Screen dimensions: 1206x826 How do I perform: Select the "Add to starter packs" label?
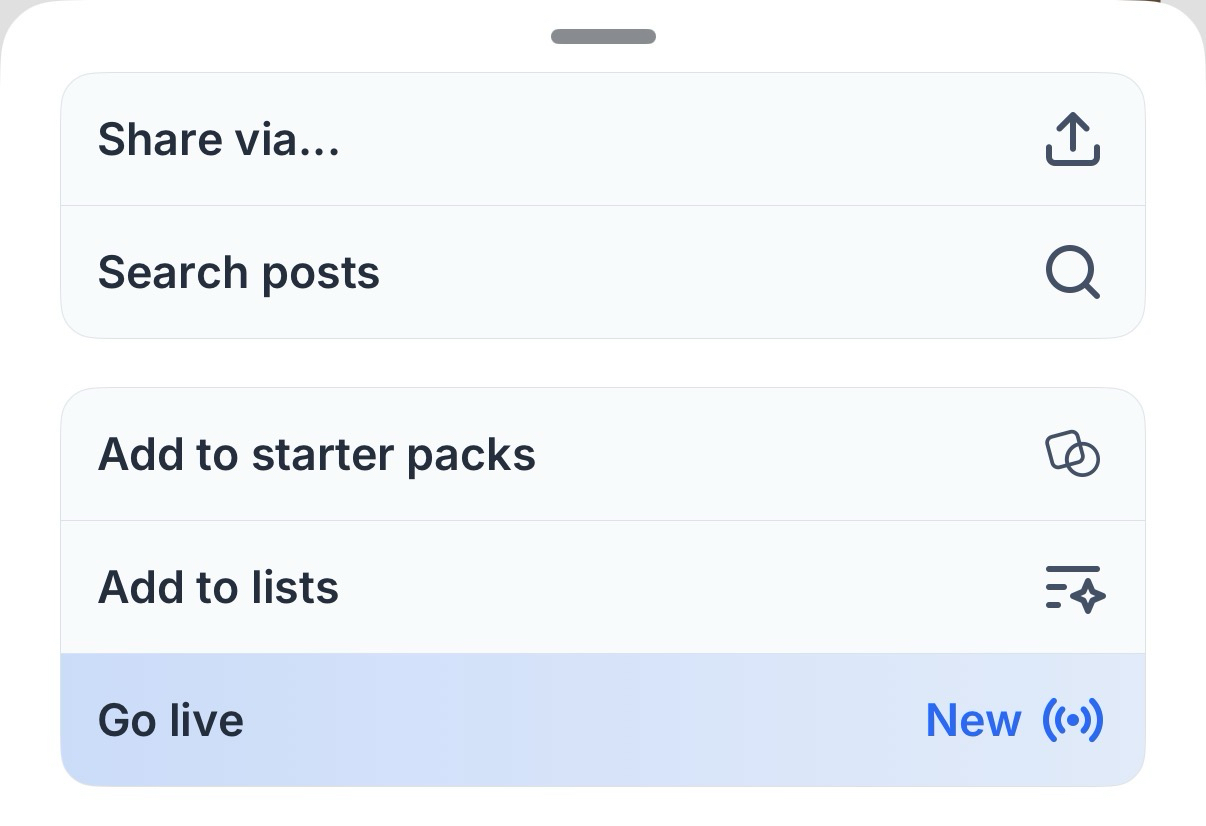point(317,455)
